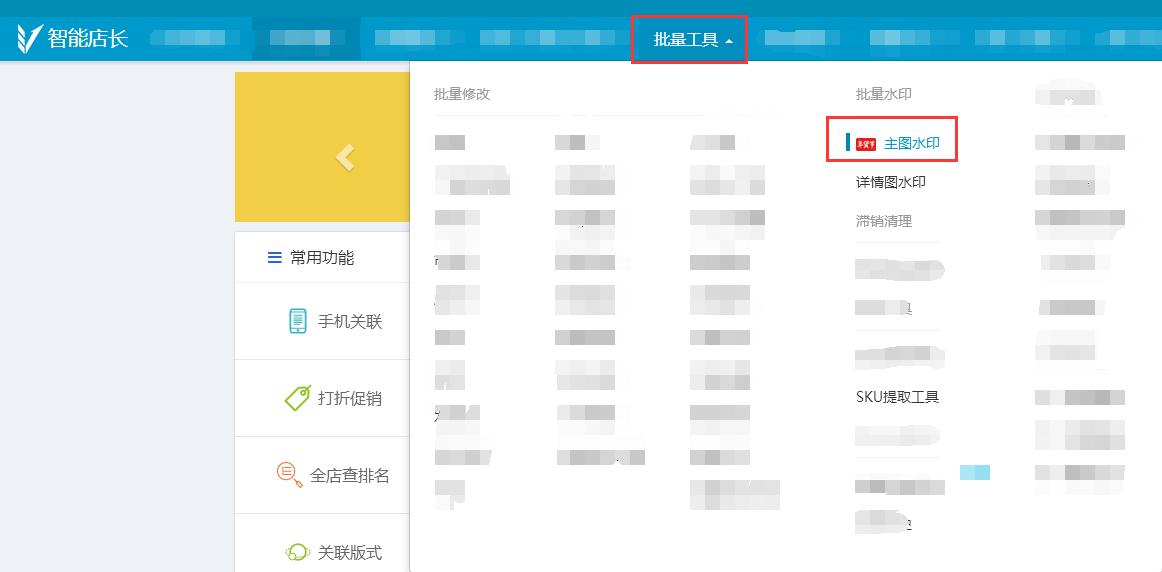
Task: Click the 批量水印 section heading
Action: point(883,94)
